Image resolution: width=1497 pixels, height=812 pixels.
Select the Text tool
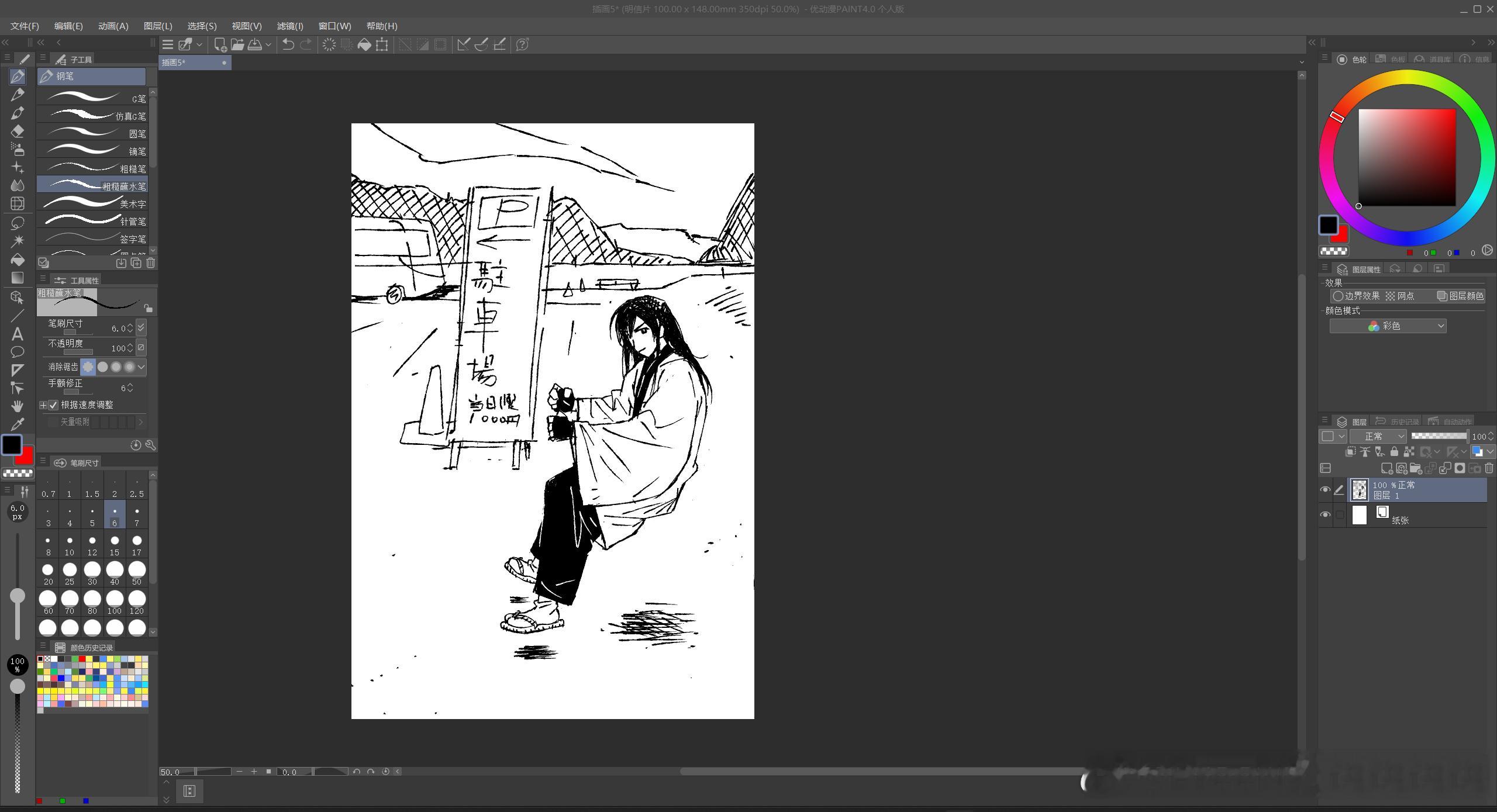point(18,334)
